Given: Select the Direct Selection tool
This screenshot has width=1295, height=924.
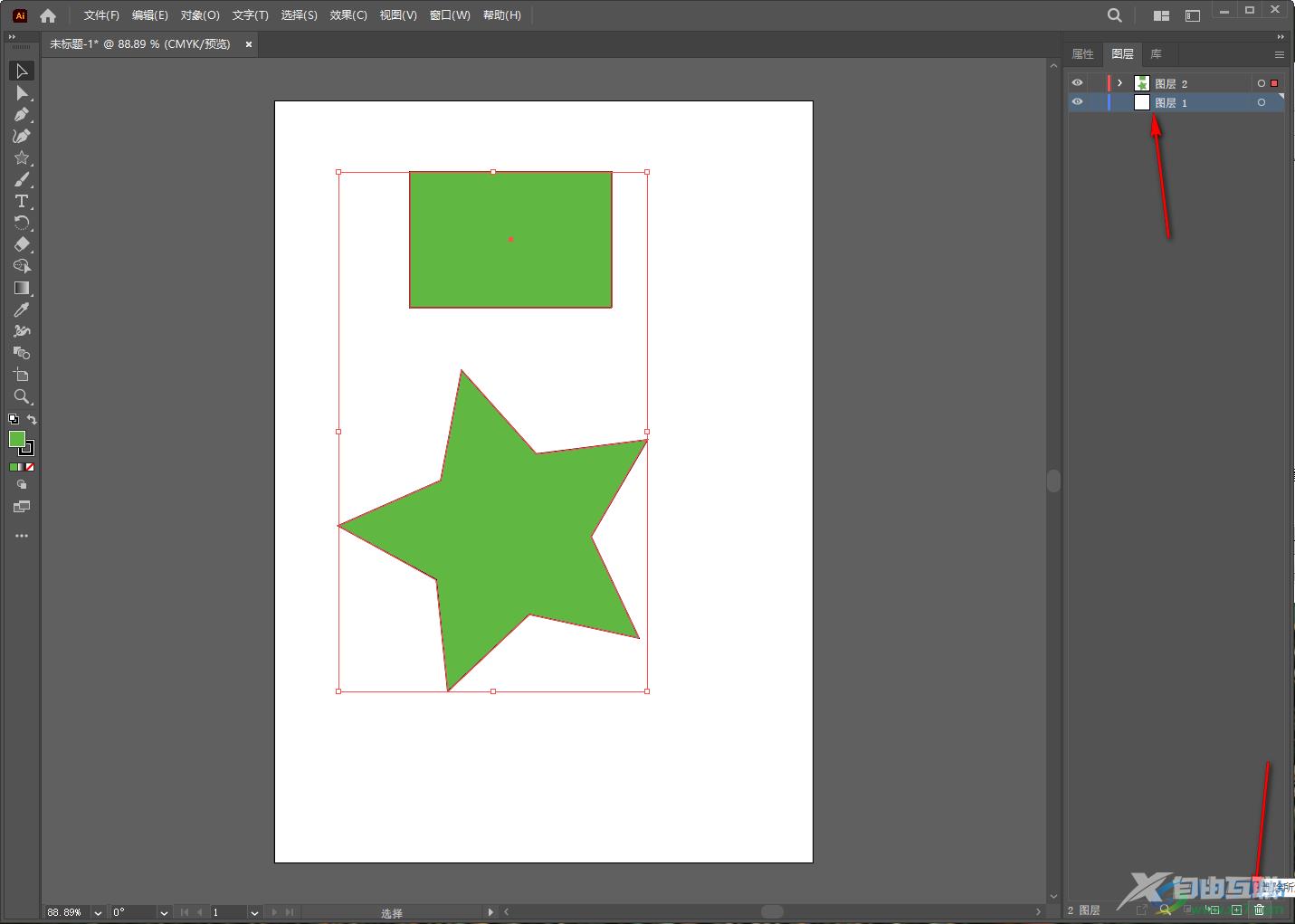Looking at the screenshot, I should pos(22,92).
